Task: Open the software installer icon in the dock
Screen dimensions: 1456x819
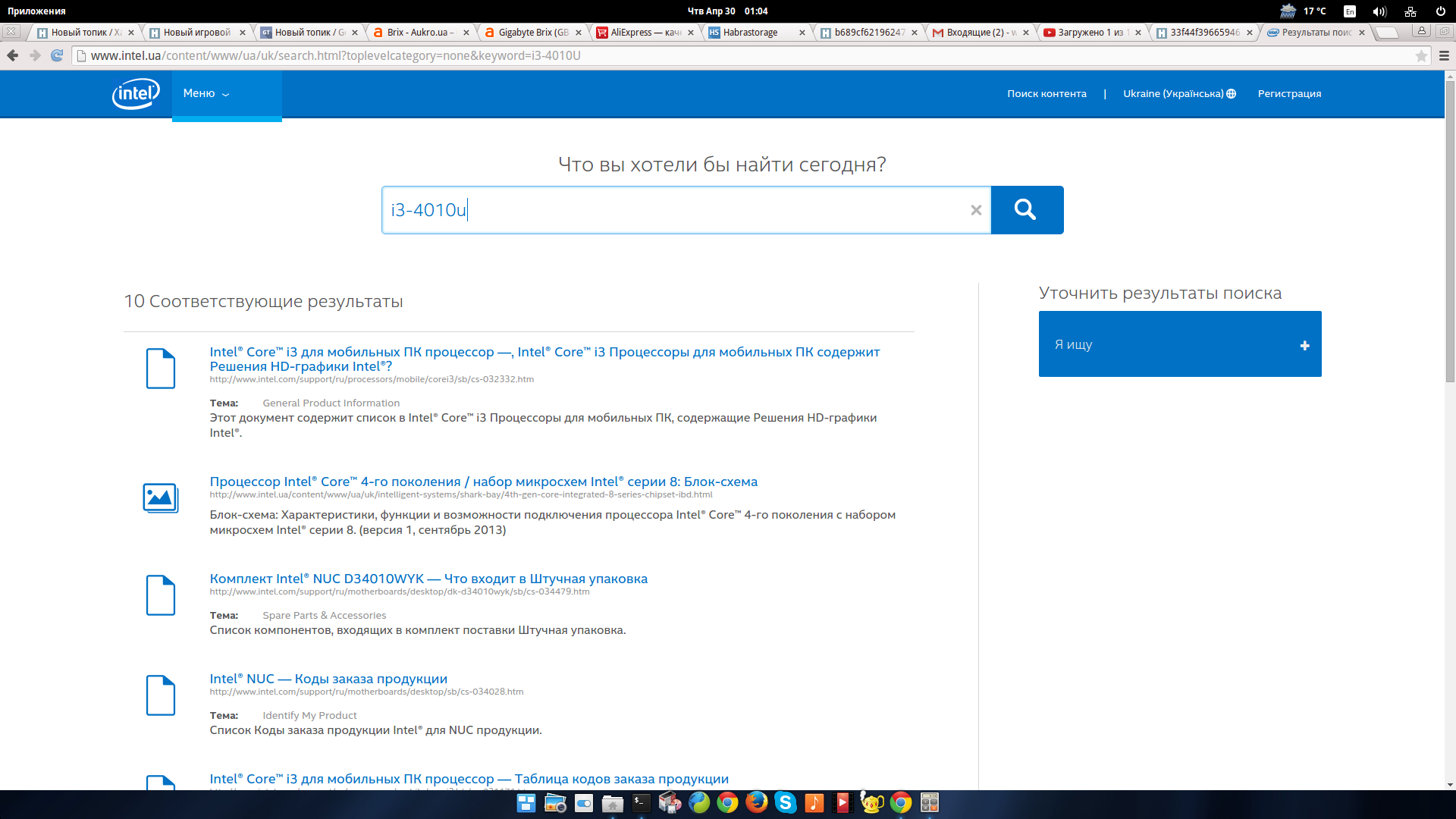Action: point(670,802)
